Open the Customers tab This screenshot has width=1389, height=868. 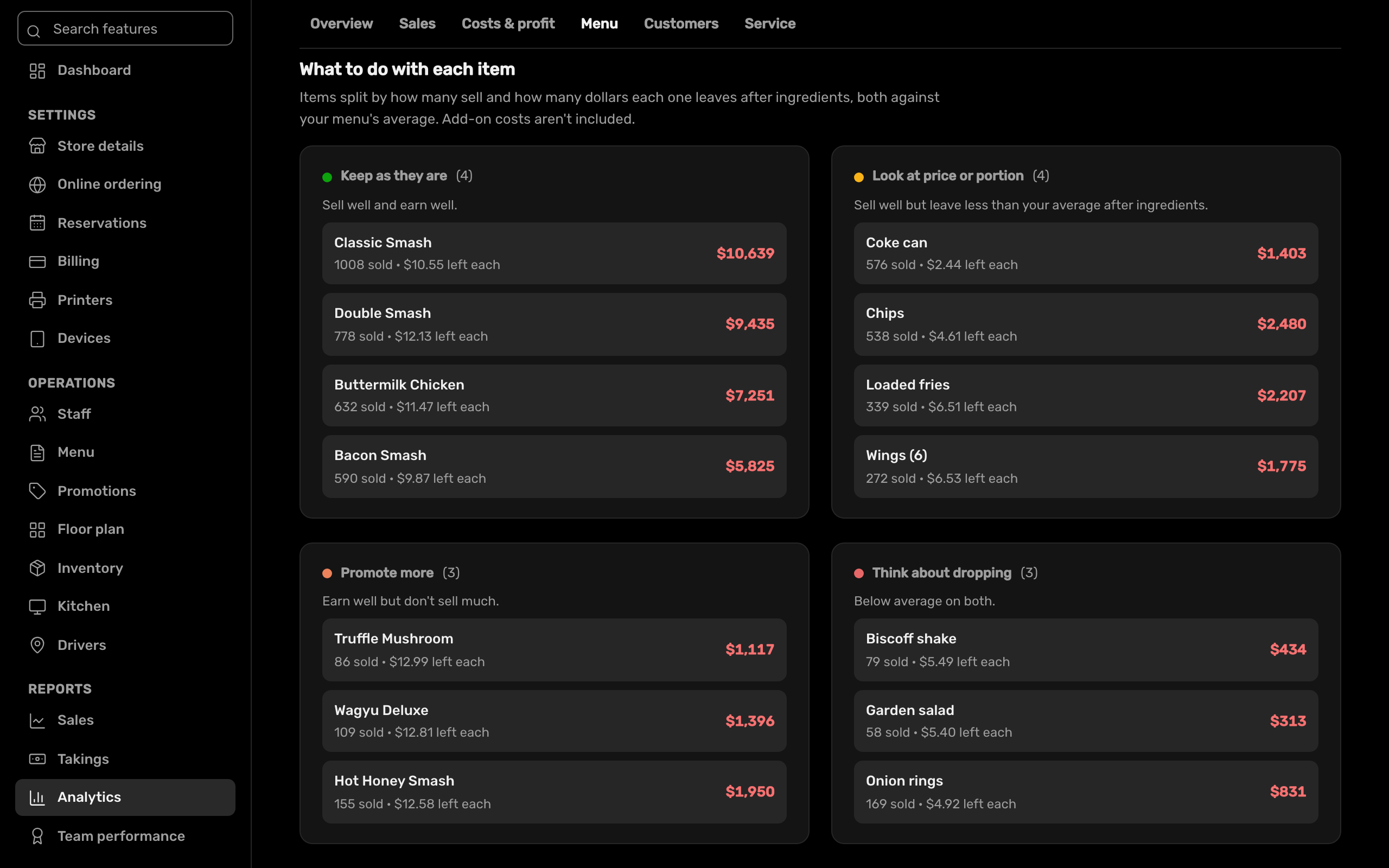681,23
